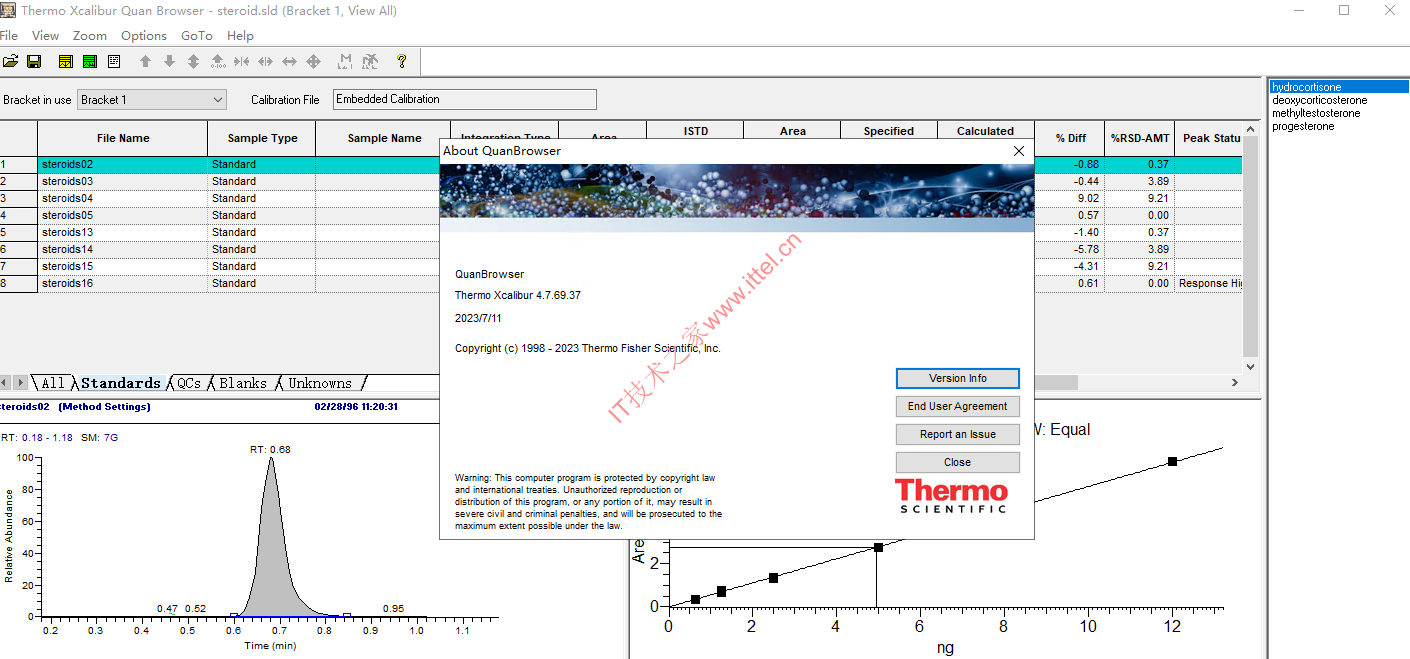This screenshot has height=659, width=1410.
Task: Click the Sample Name column header
Action: click(x=384, y=138)
